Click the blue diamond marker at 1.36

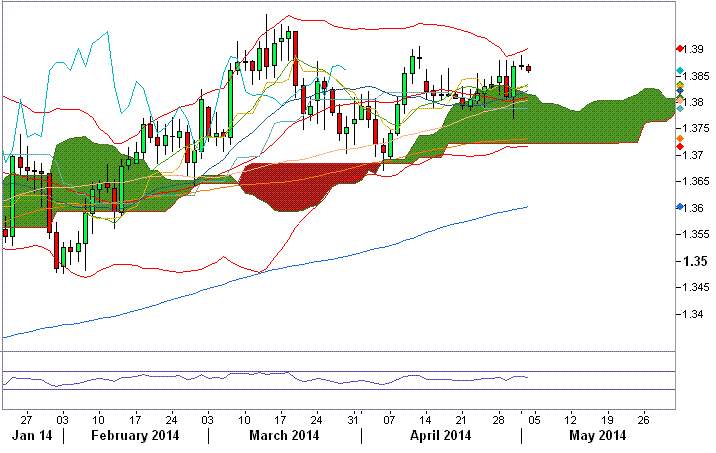(680, 208)
